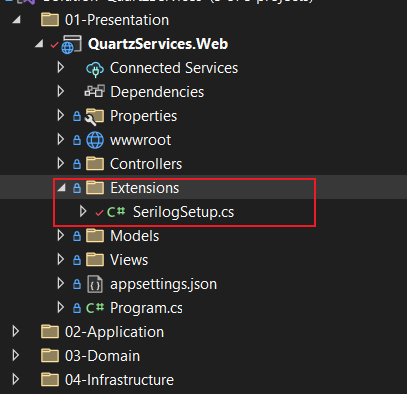This screenshot has height=394, width=407.
Task: Click the Dependencies icon
Action: pos(95,92)
